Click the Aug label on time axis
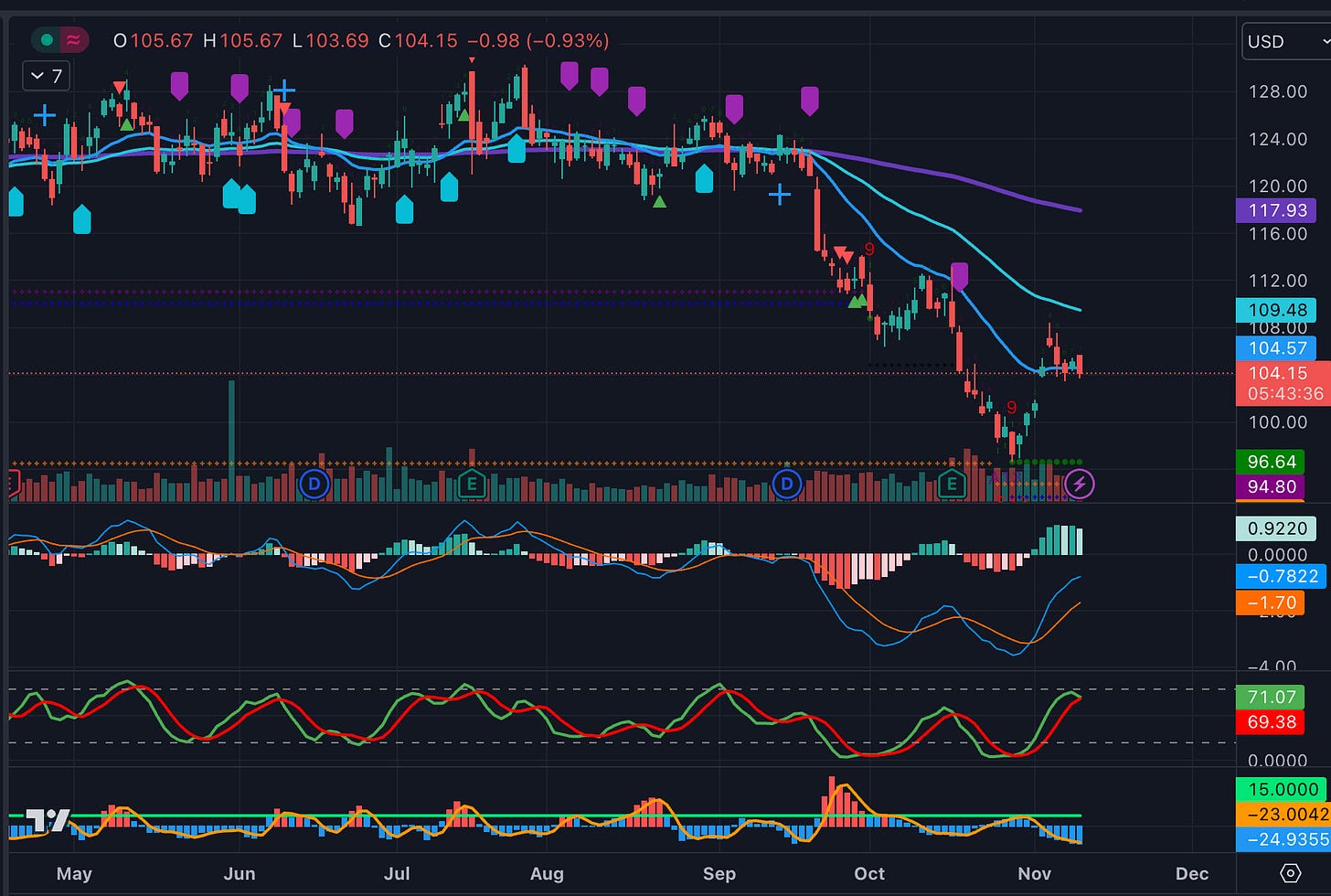Viewport: 1331px width, 896px height. click(x=547, y=873)
